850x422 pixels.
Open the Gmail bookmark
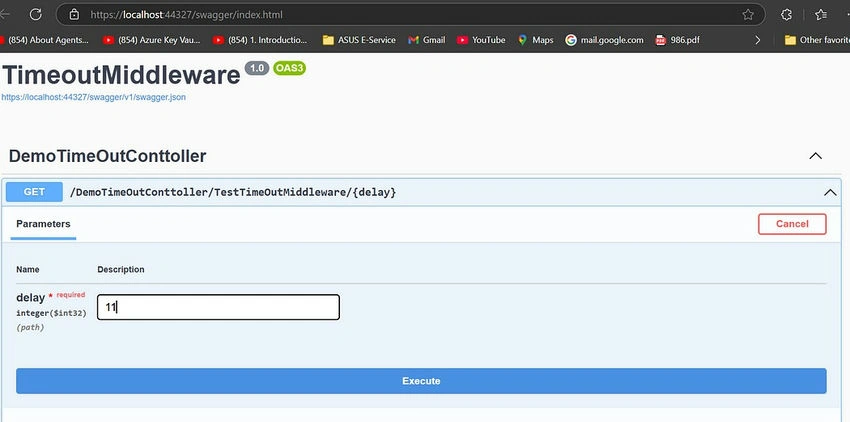[x=427, y=40]
